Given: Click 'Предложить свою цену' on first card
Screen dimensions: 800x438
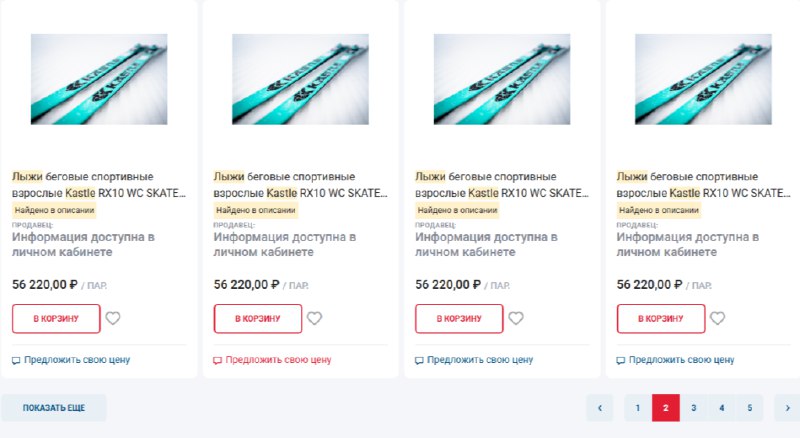Looking at the screenshot, I should click(x=77, y=360).
